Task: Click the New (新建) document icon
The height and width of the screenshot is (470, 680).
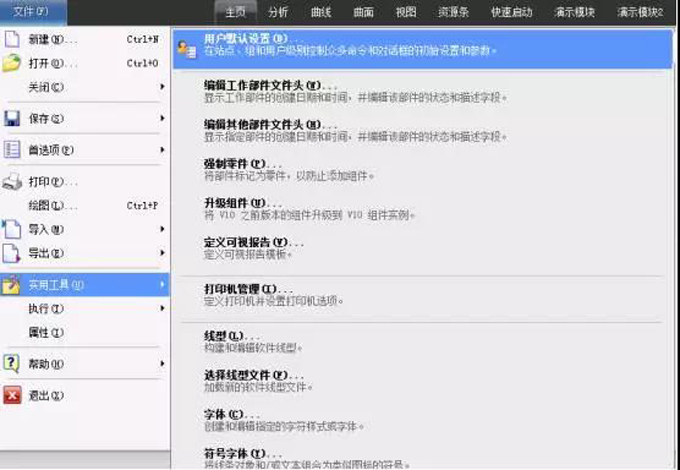Action: 12,40
